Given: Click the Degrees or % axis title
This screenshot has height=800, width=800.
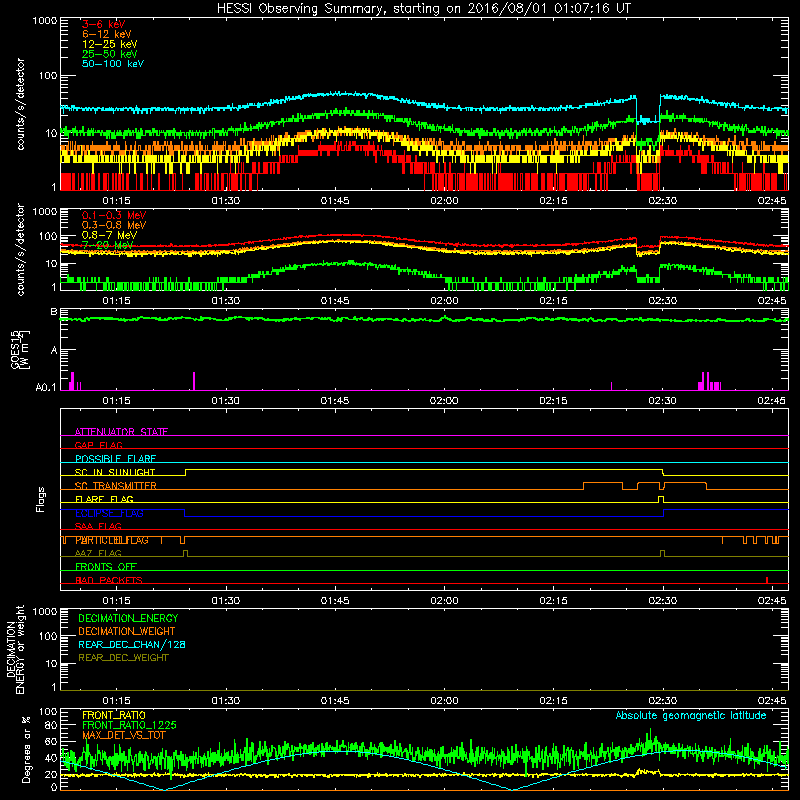Looking at the screenshot, I should tap(27, 749).
